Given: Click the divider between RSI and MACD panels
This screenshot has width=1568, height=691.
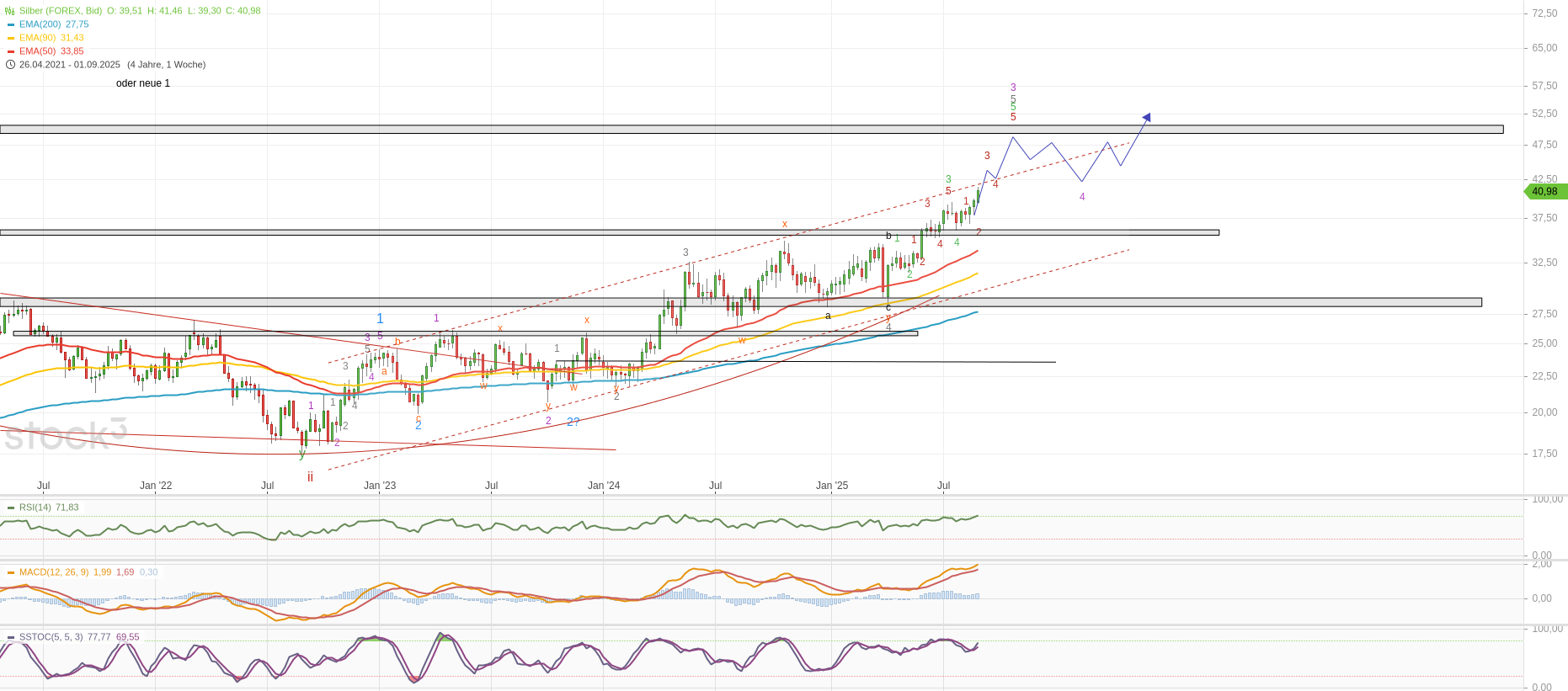Looking at the screenshot, I should pos(758,560).
